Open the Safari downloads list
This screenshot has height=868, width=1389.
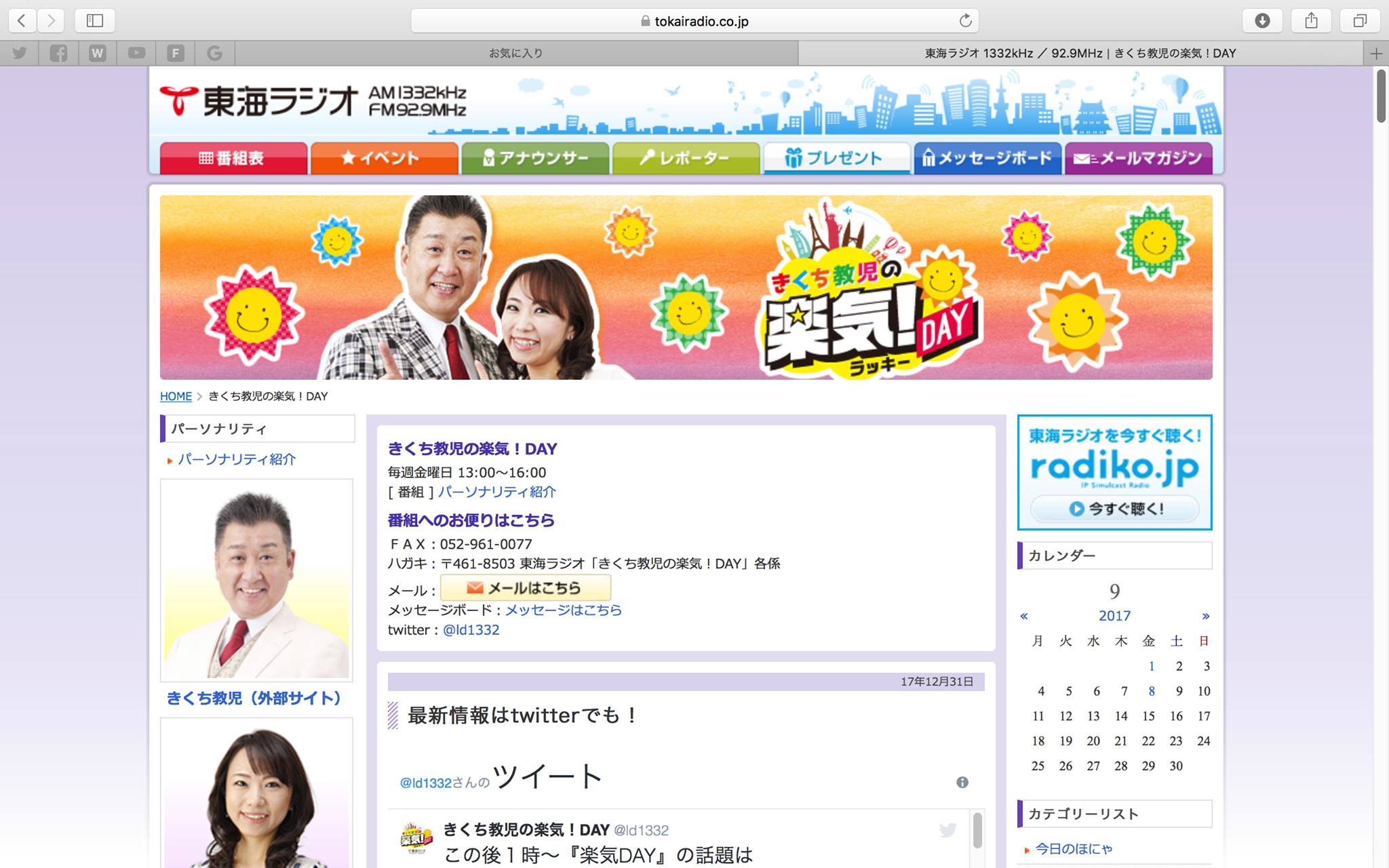[x=1262, y=21]
